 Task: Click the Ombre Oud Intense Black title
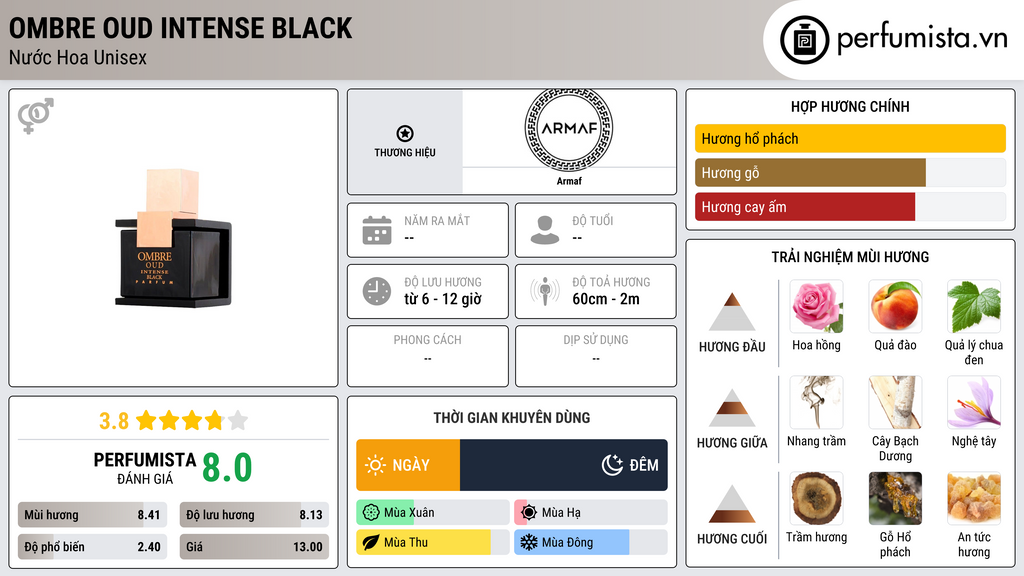click(x=181, y=28)
